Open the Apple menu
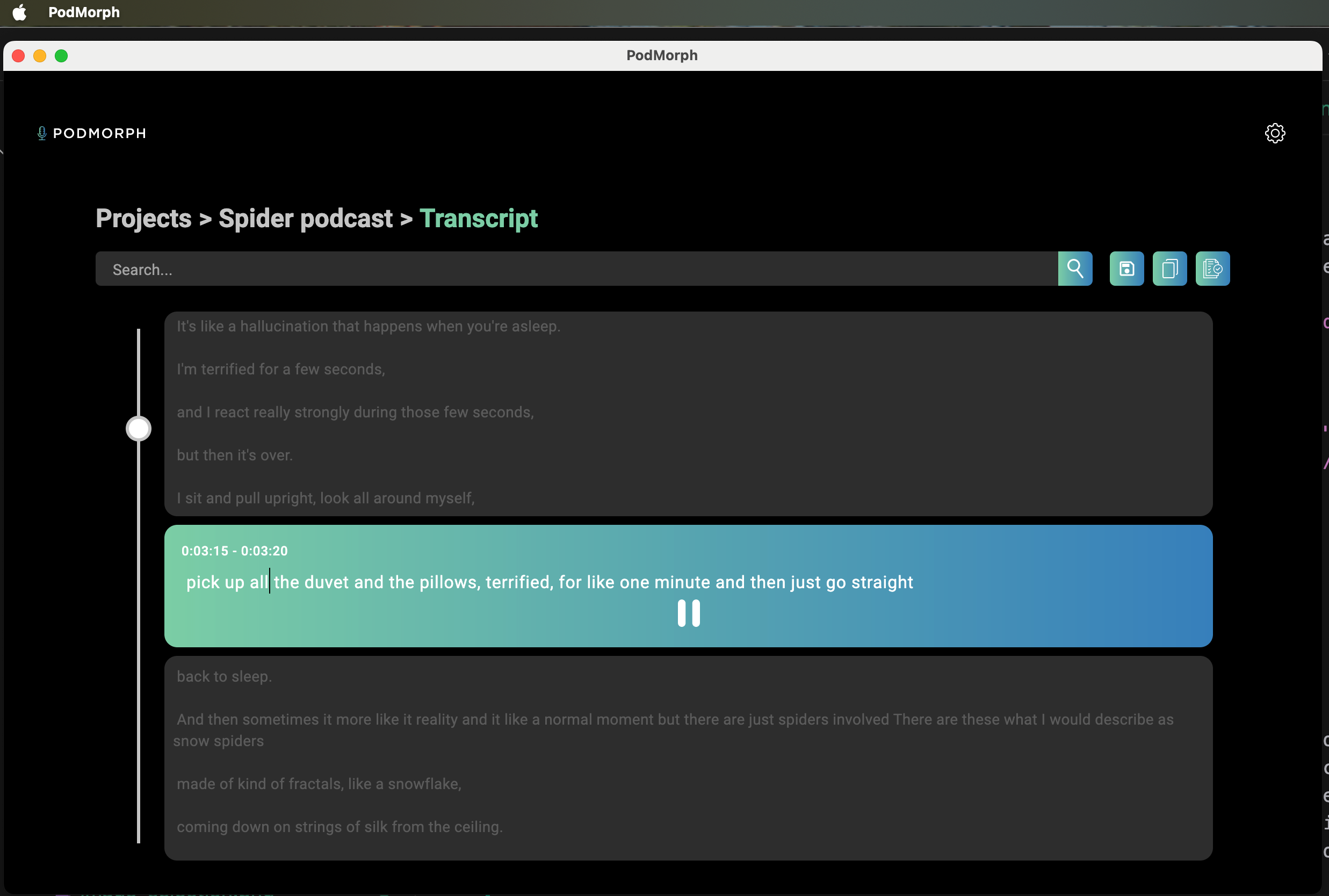The height and width of the screenshot is (896, 1329). pyautogui.click(x=19, y=12)
